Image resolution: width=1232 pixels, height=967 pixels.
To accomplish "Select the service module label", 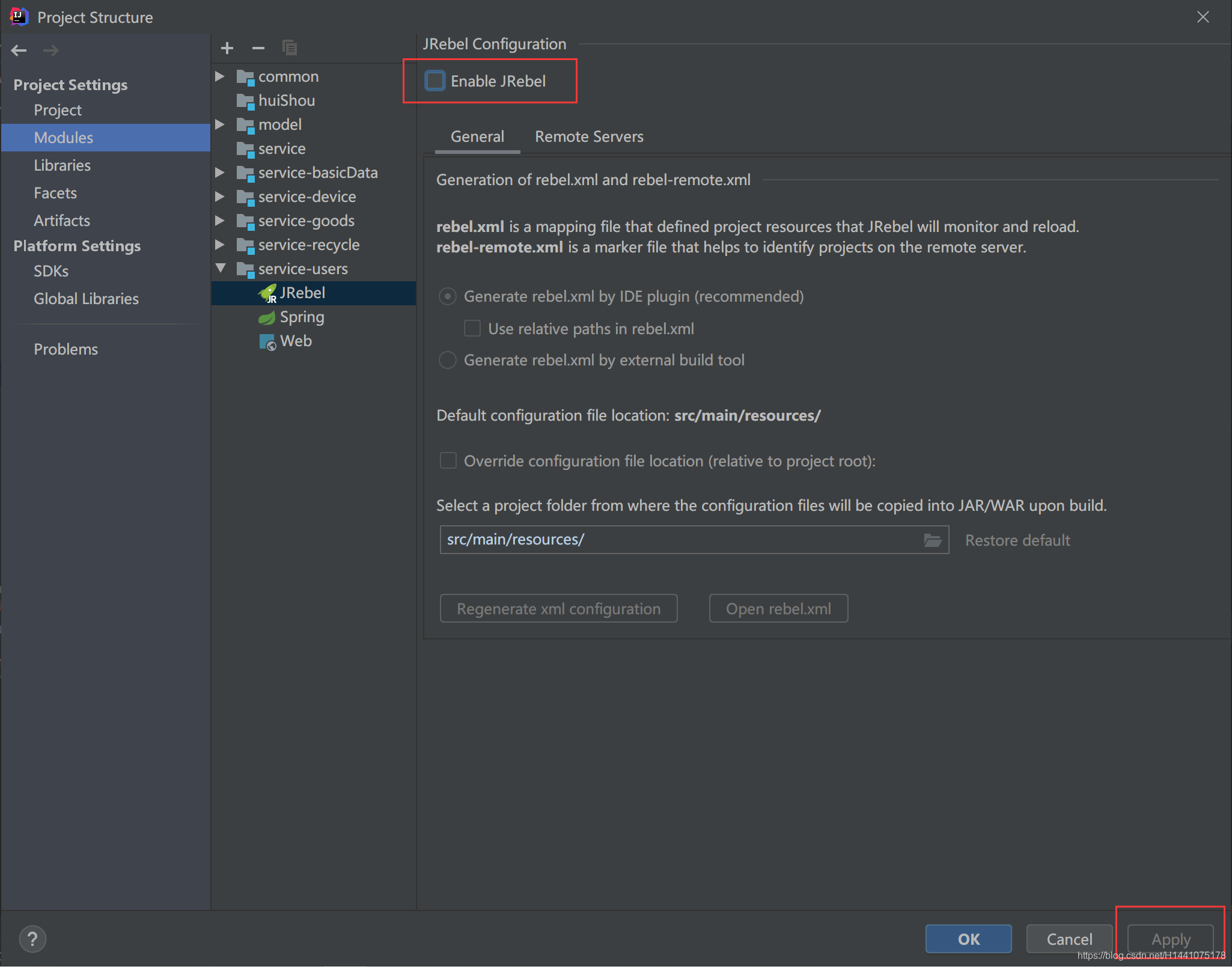I will coord(282,148).
